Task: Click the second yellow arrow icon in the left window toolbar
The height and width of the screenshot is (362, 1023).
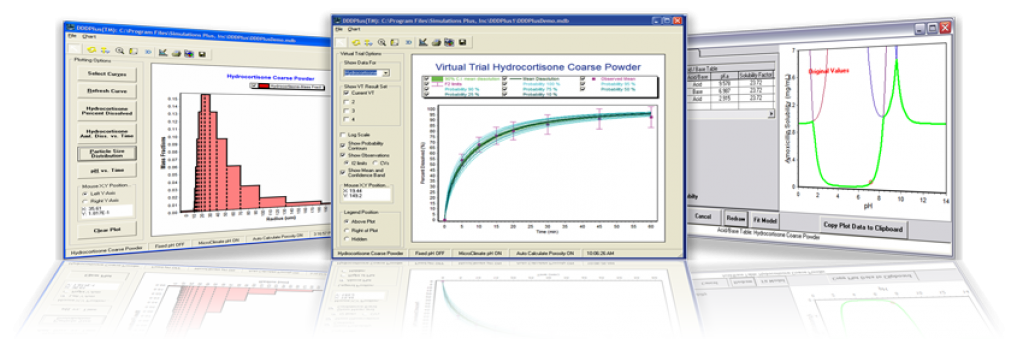Action: pos(105,50)
